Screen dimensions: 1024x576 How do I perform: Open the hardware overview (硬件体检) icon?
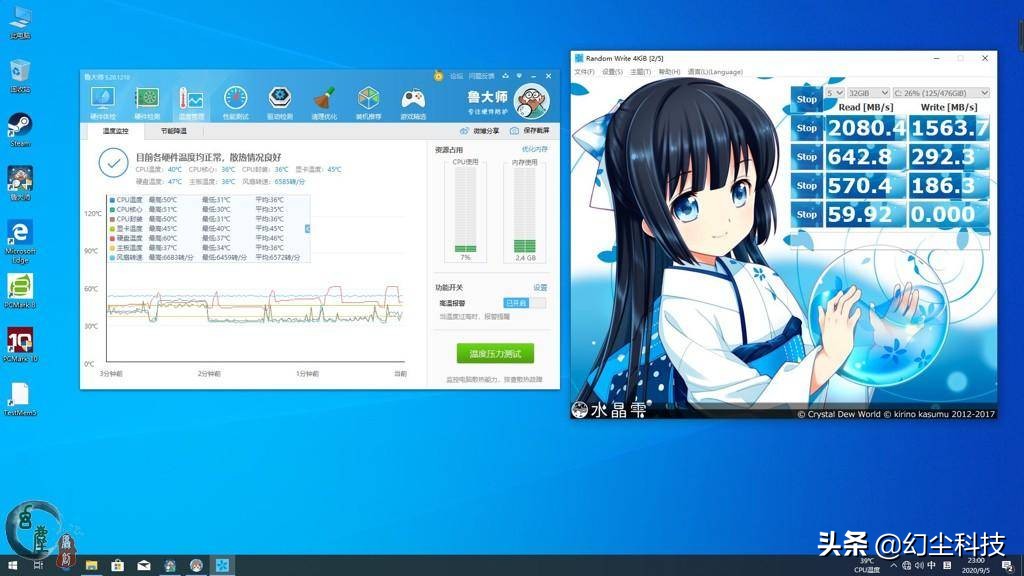point(103,103)
